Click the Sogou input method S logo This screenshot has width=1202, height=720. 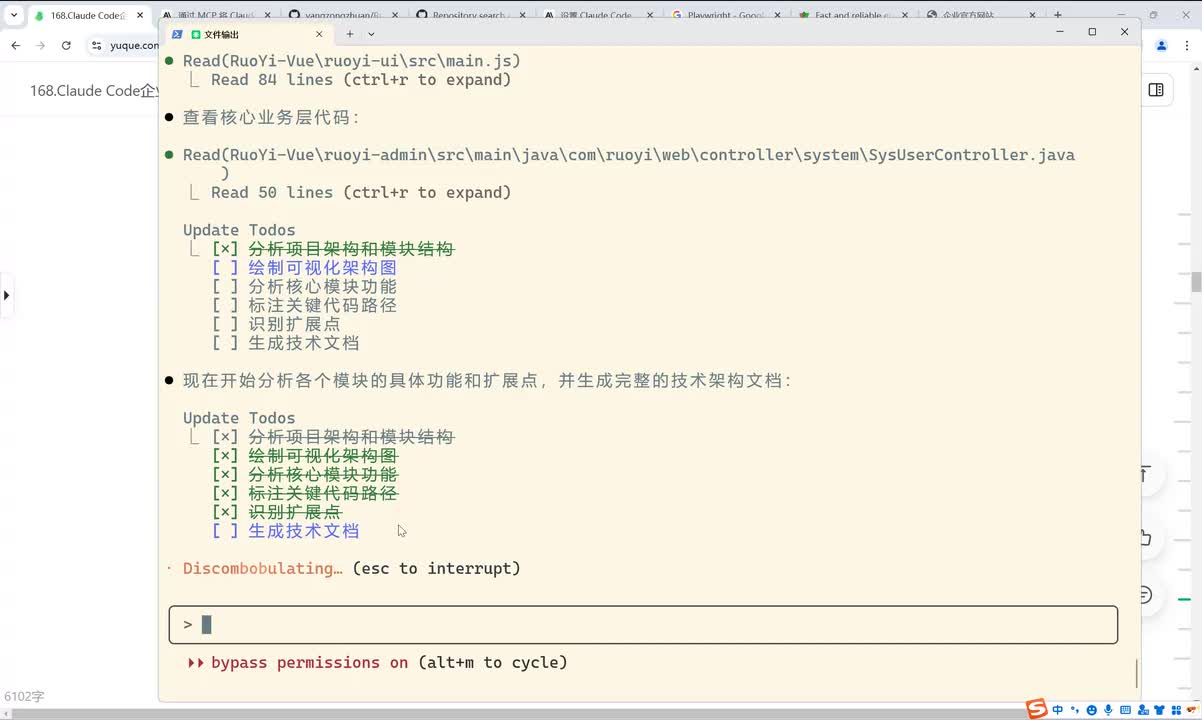[x=1037, y=709]
